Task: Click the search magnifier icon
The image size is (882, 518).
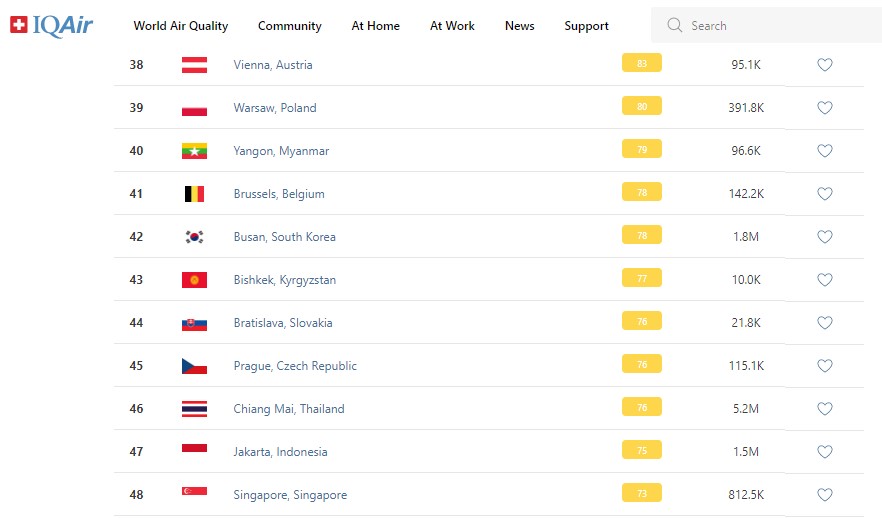Action: click(x=675, y=25)
